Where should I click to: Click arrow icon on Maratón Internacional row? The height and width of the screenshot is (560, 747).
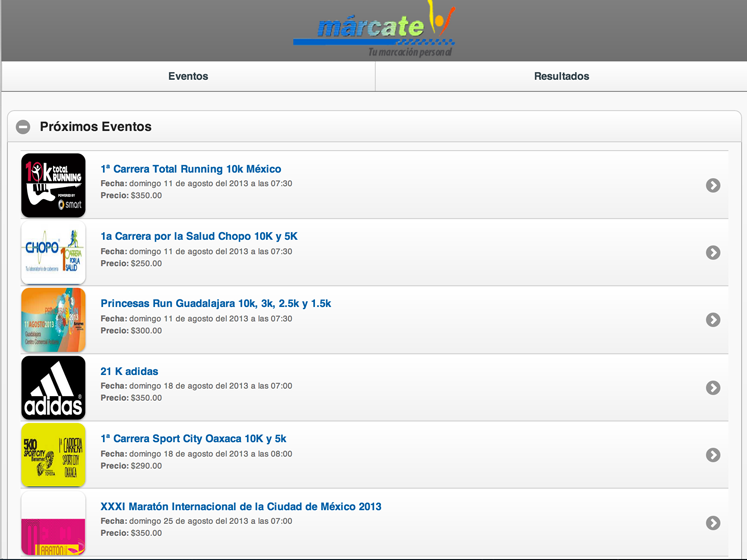(713, 523)
